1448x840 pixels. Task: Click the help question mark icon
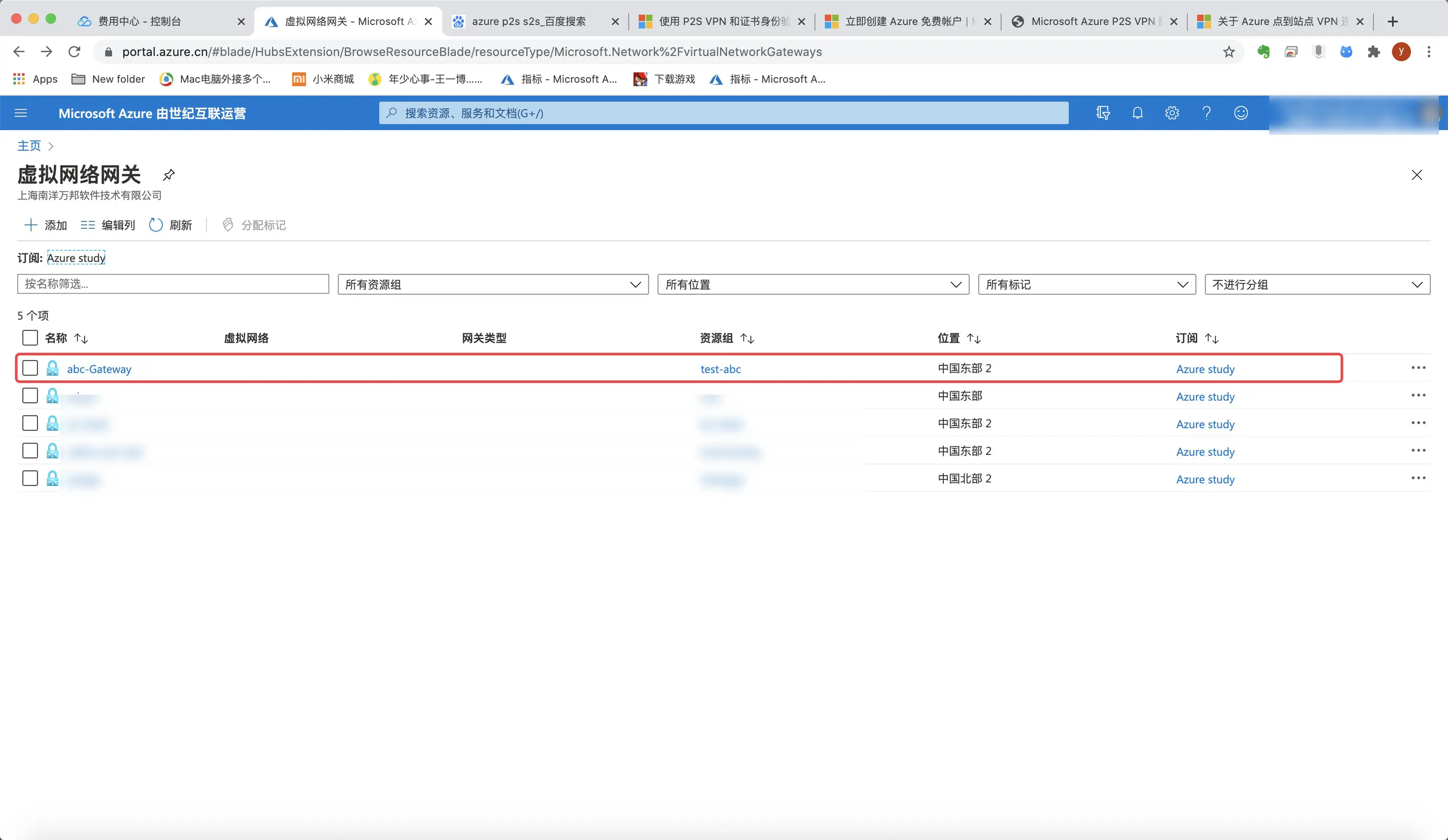(x=1206, y=113)
